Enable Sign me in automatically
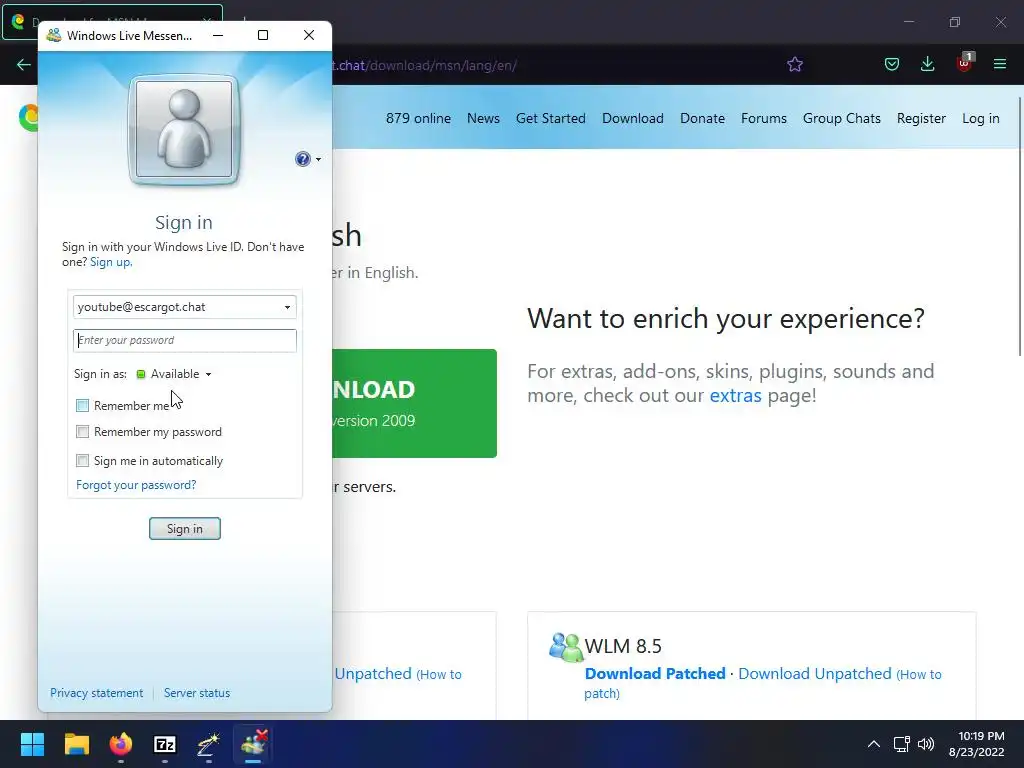 [x=82, y=460]
